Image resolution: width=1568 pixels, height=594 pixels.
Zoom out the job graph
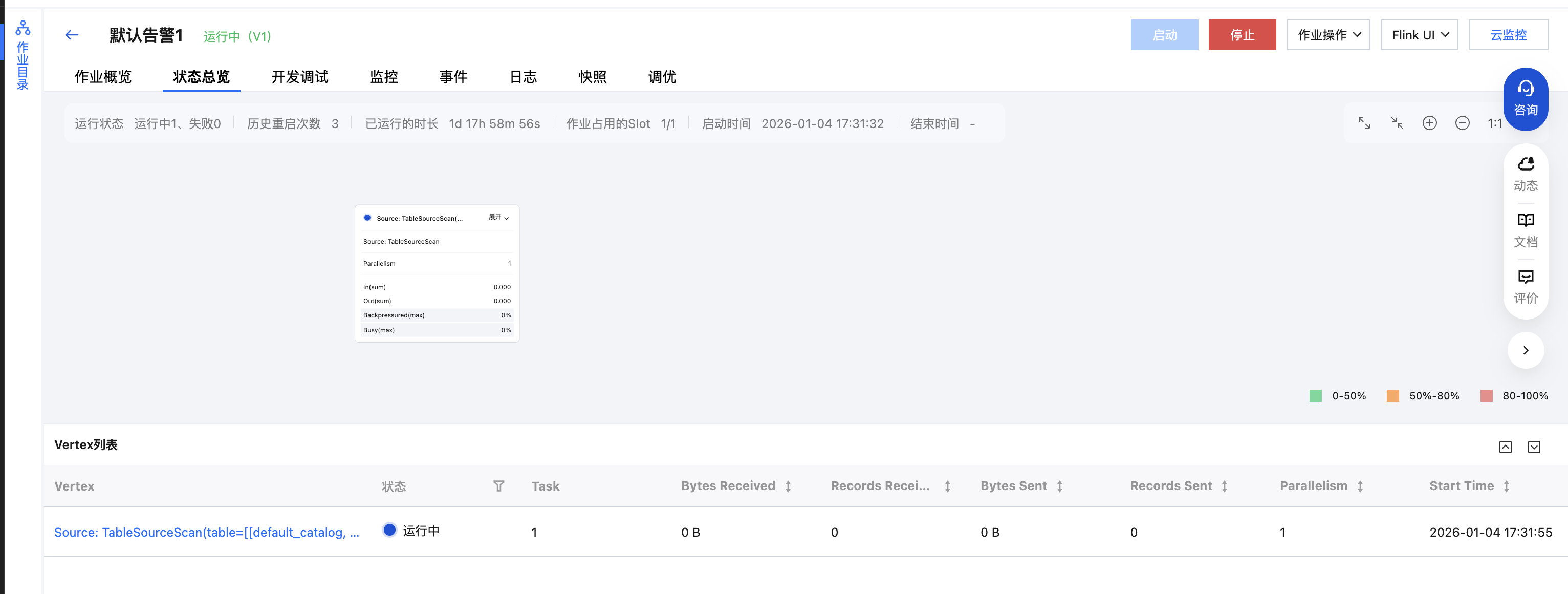pyautogui.click(x=1462, y=123)
